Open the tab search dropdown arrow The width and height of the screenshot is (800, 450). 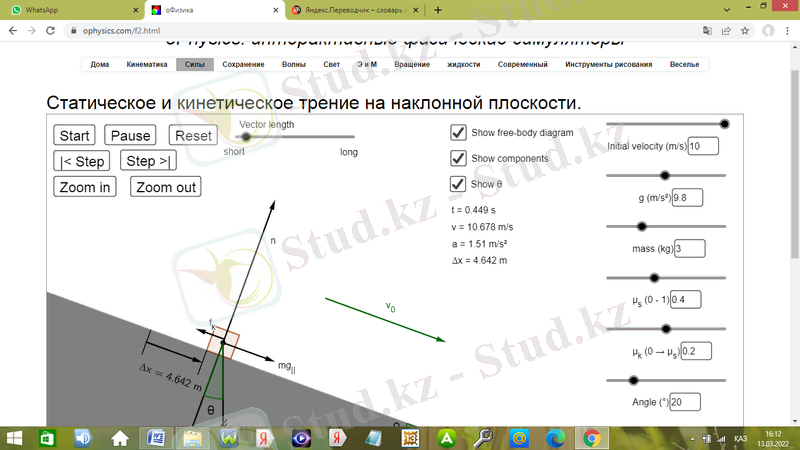tap(727, 10)
